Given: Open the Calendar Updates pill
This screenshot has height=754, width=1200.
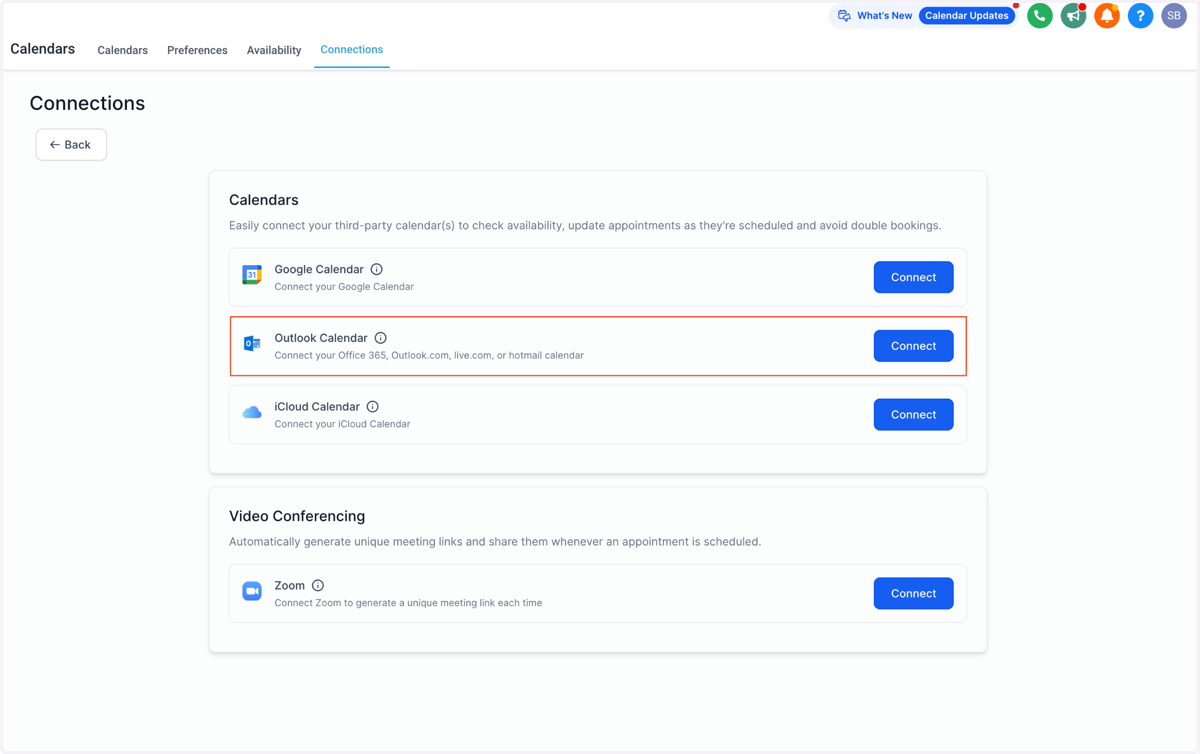Looking at the screenshot, I should 967,16.
